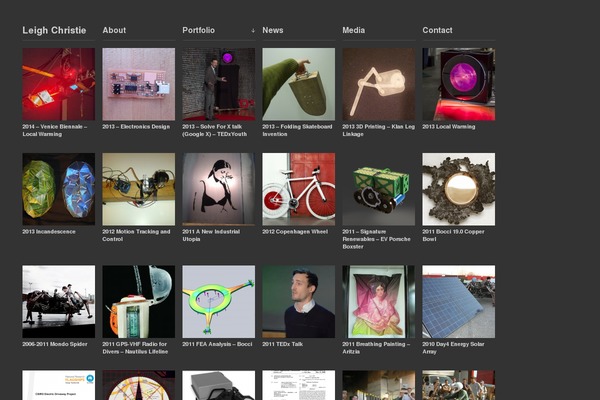
Task: Click '2013 3D Printing – Klan Leg Linkage' title
Action: pyautogui.click(x=378, y=130)
